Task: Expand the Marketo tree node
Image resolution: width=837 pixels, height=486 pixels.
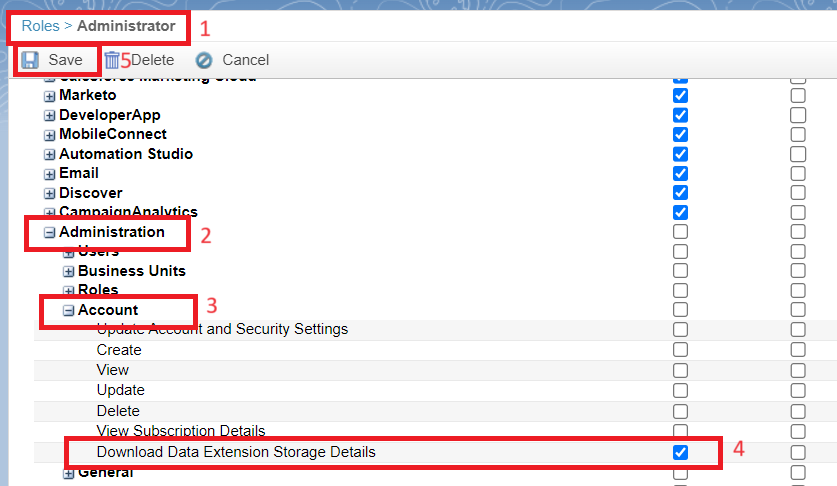Action: [x=50, y=96]
